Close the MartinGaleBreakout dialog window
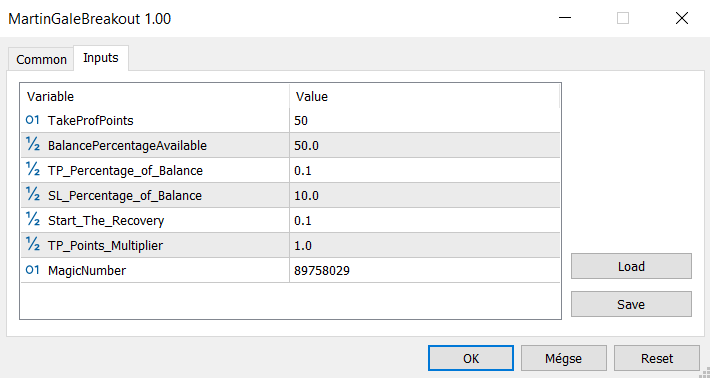This screenshot has height=378, width=710. coord(681,19)
